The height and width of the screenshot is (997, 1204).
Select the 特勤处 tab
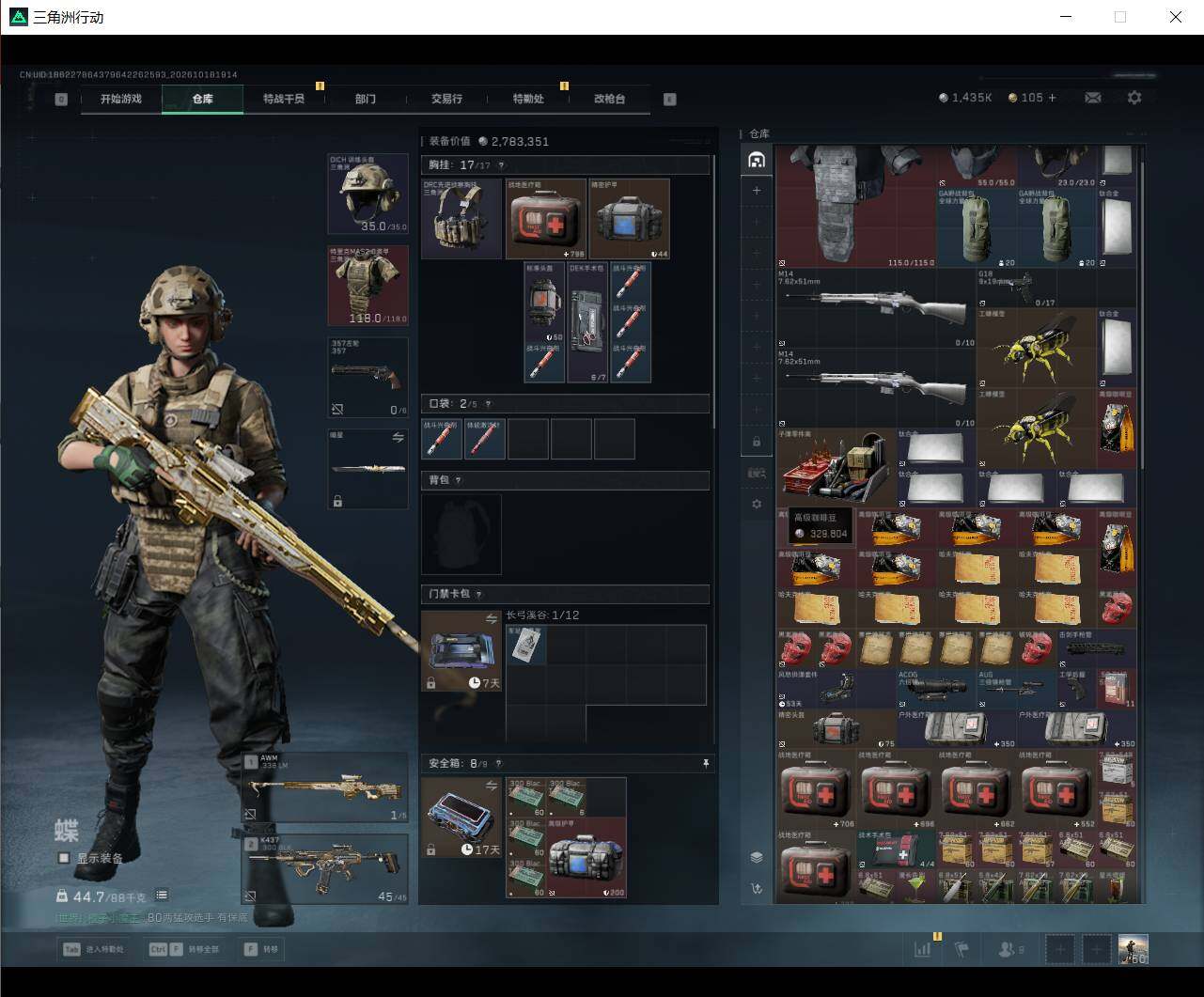528,99
